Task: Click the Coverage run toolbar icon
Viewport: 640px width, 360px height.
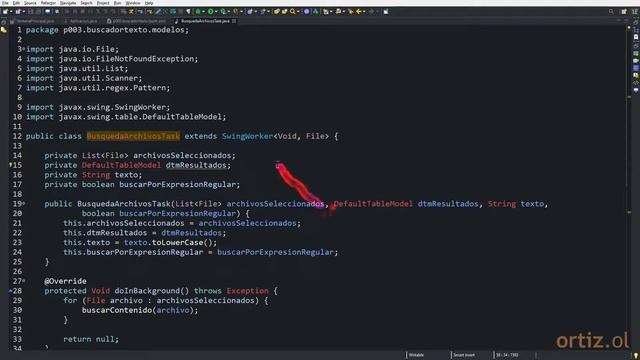Action: click(223, 11)
